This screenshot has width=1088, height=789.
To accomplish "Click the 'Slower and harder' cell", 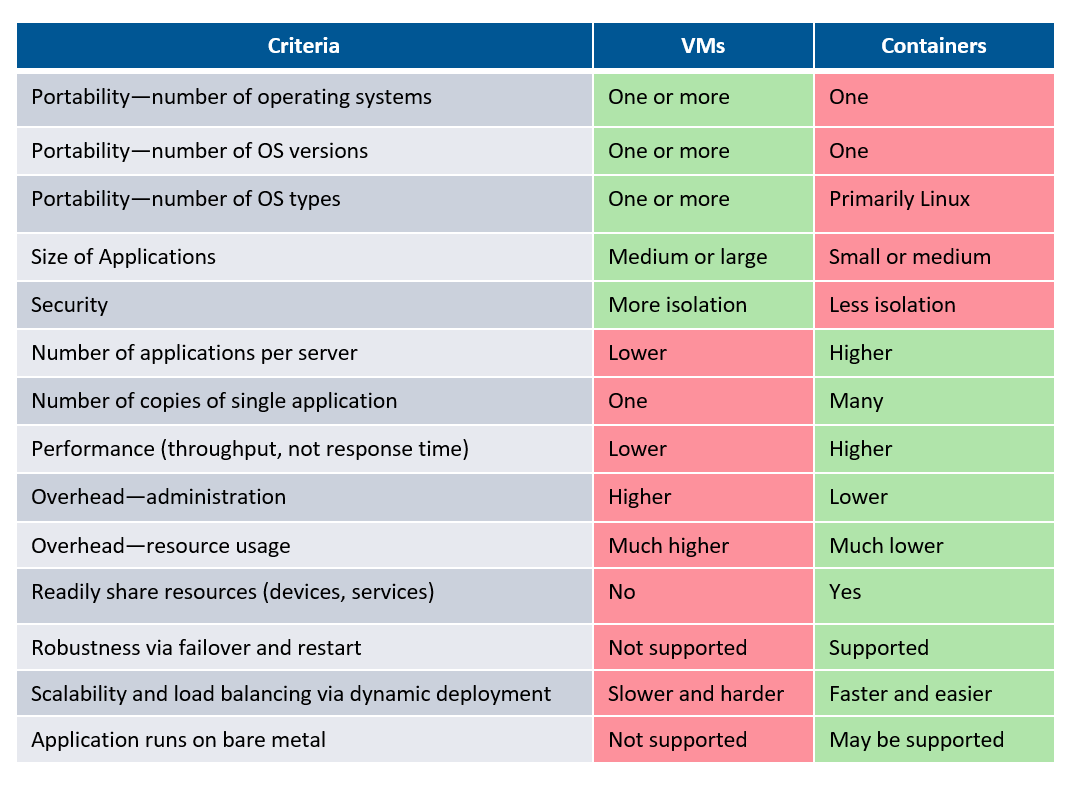I will (x=696, y=694).
